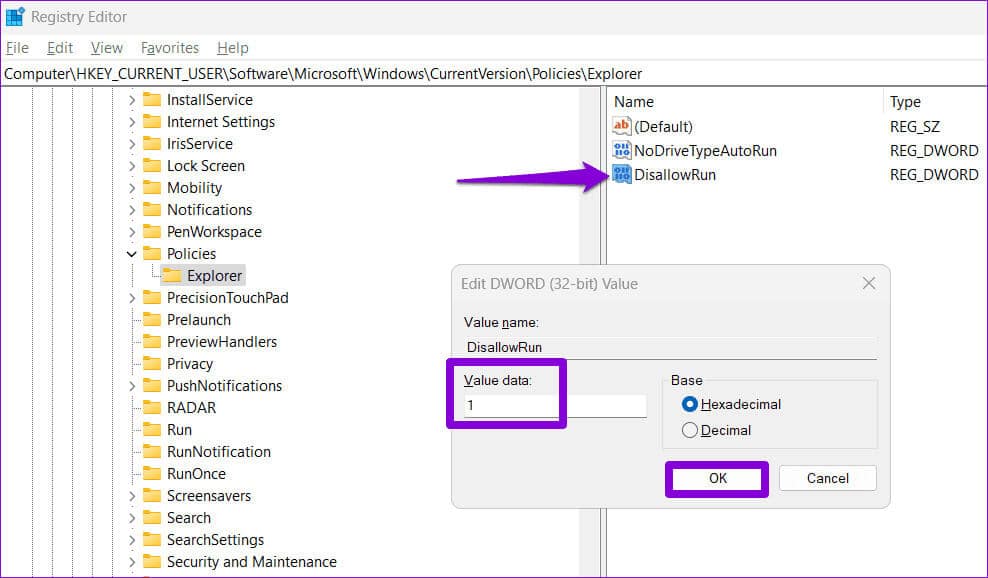Open the Help menu

tap(233, 48)
